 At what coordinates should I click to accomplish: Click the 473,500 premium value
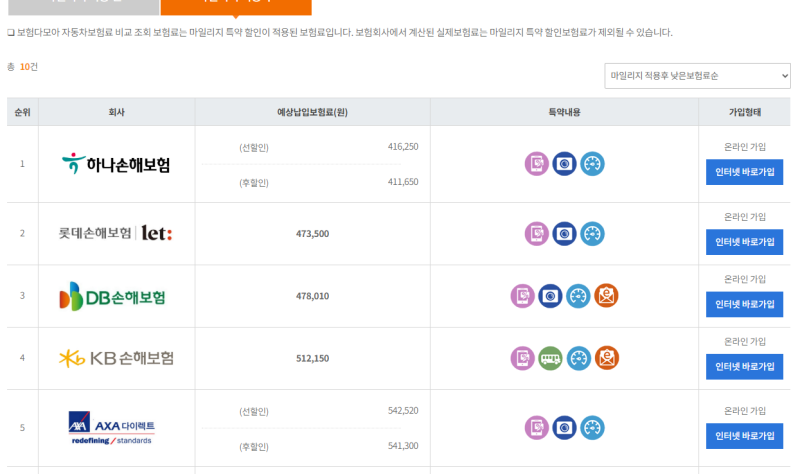pyautogui.click(x=312, y=234)
